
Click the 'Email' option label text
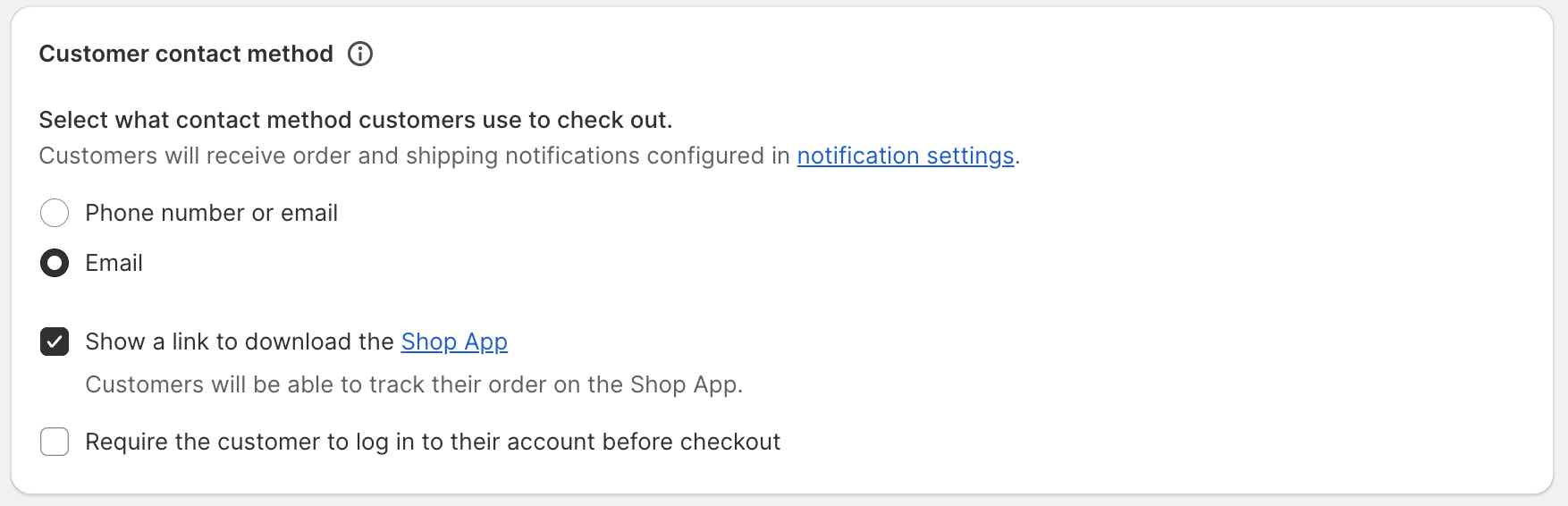tap(114, 263)
